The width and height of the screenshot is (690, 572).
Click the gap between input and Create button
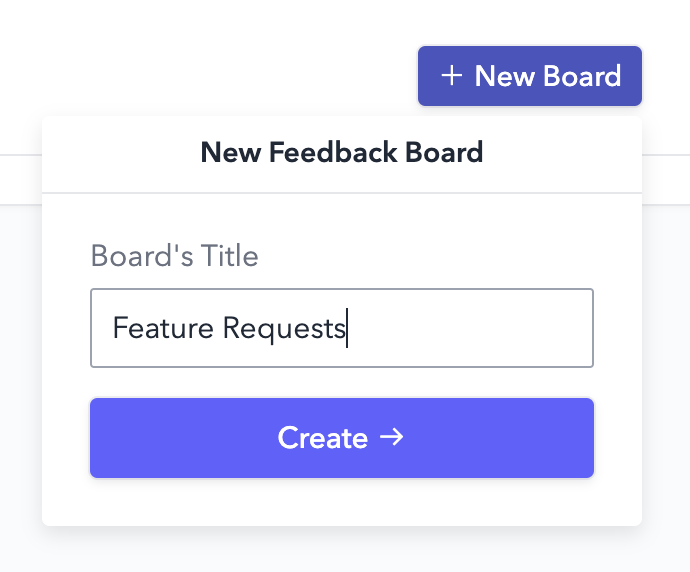pyautogui.click(x=342, y=383)
